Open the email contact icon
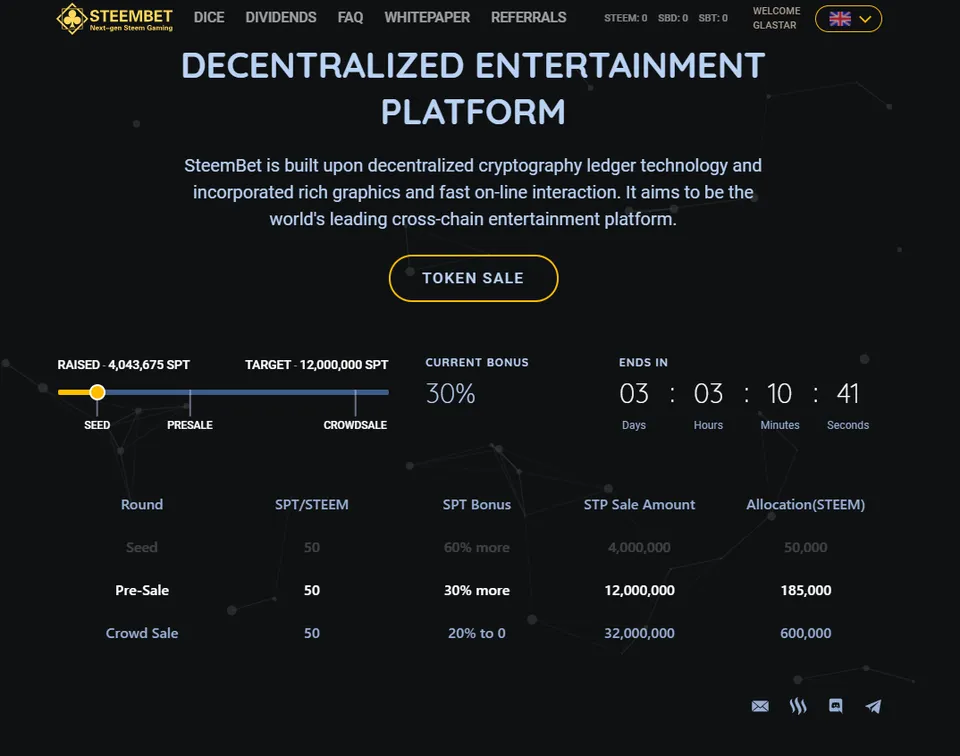The height and width of the screenshot is (756, 960). (760, 706)
